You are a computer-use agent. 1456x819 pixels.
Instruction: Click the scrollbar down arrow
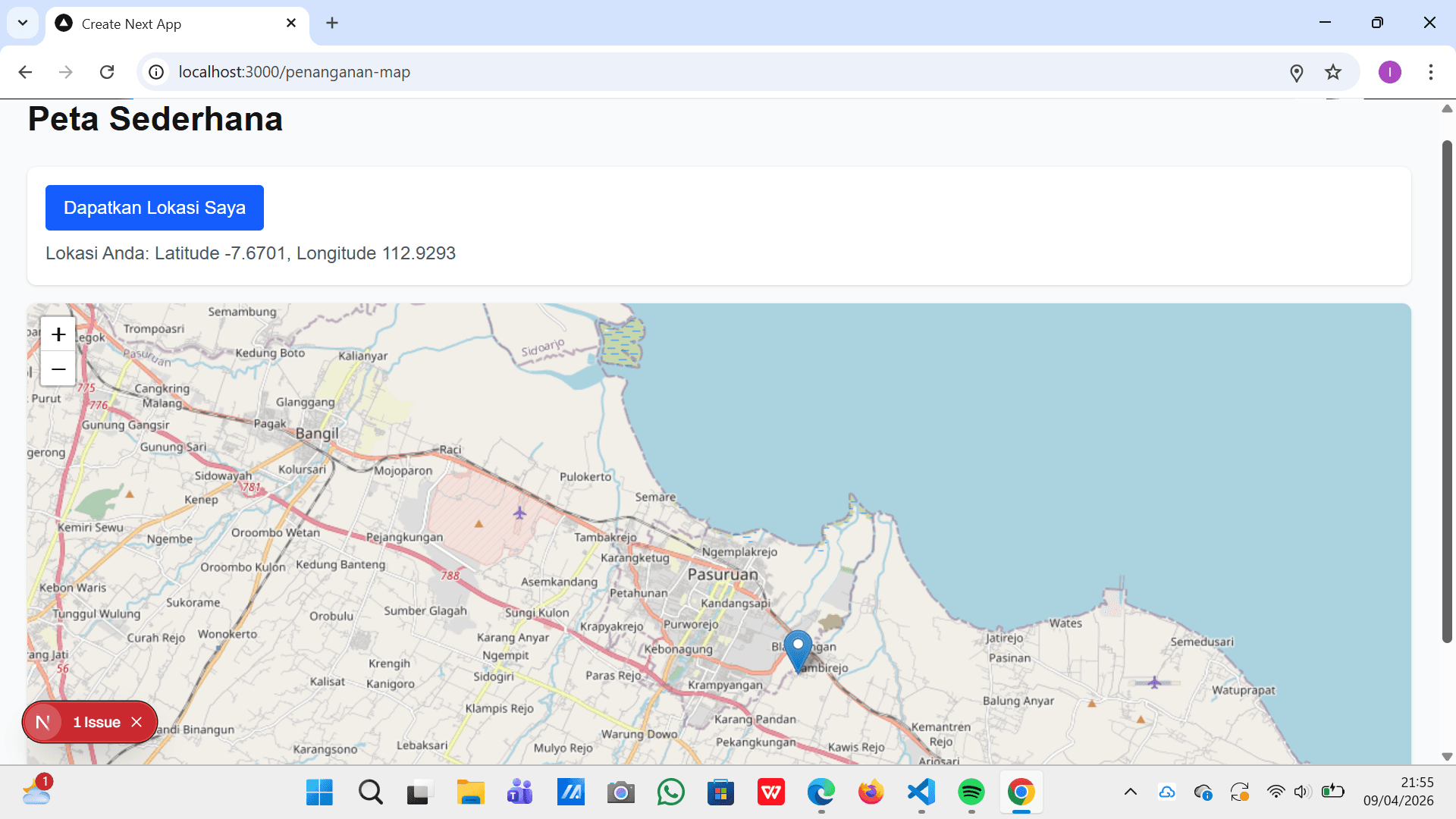(x=1447, y=757)
